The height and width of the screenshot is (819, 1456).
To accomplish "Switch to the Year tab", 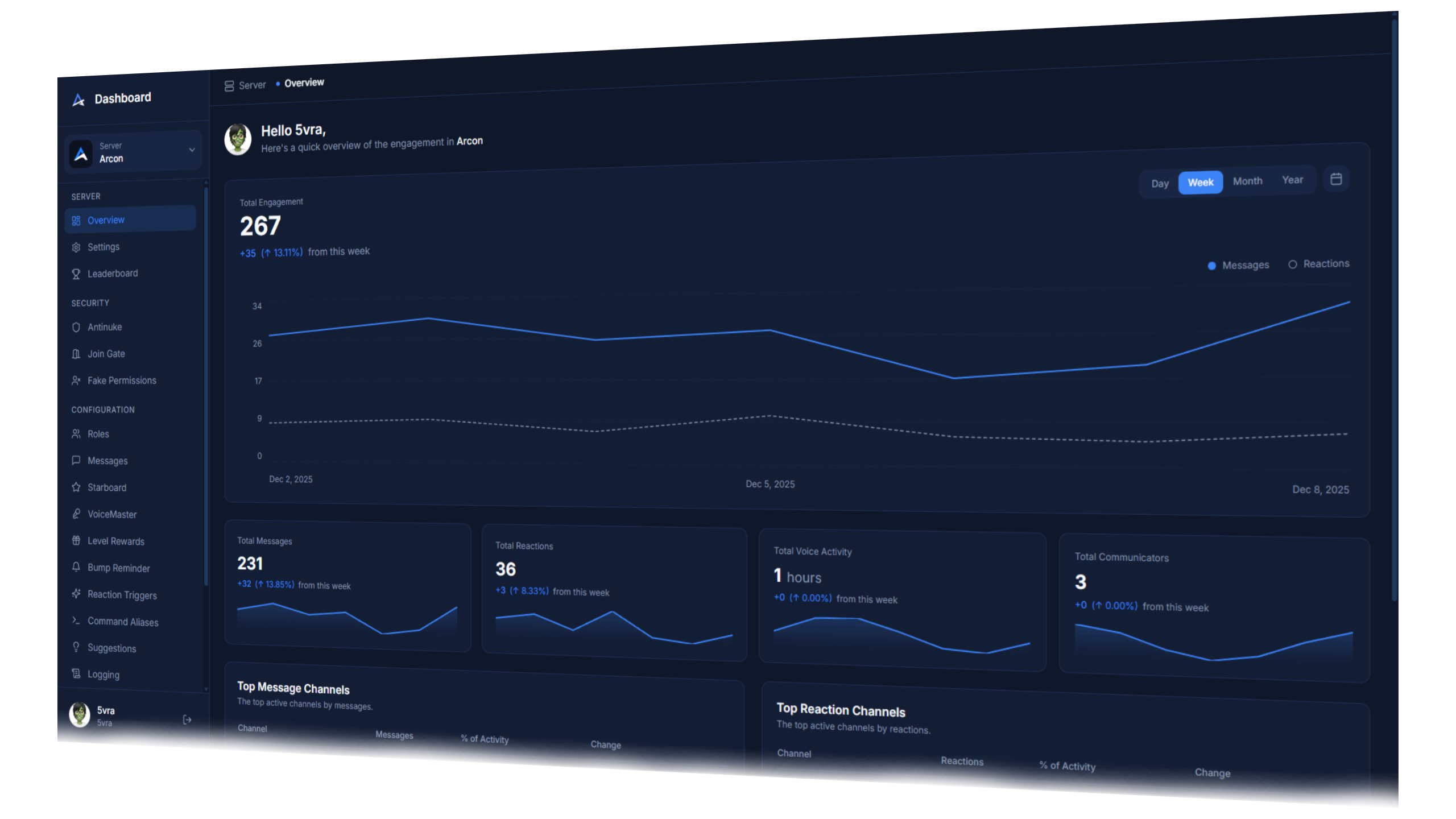I will pyautogui.click(x=1292, y=180).
